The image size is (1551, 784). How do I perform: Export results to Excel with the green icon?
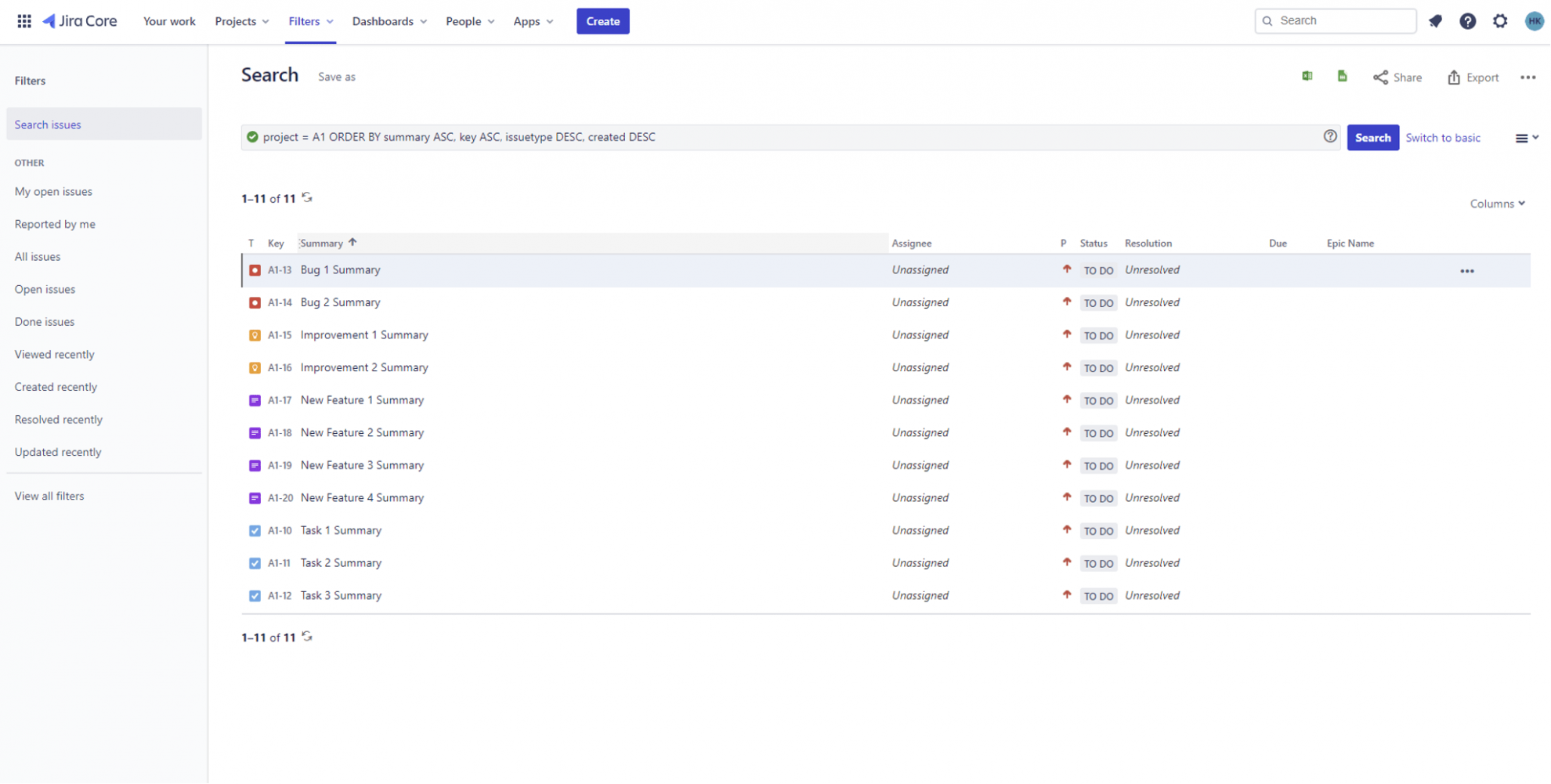click(x=1307, y=76)
